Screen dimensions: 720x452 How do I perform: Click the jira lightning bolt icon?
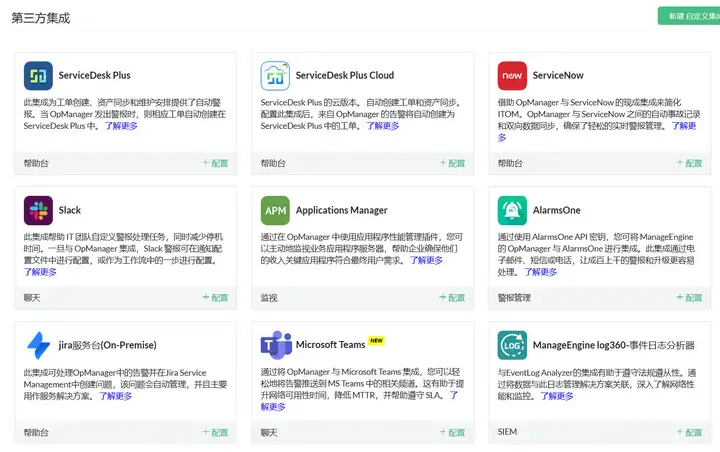click(39, 345)
